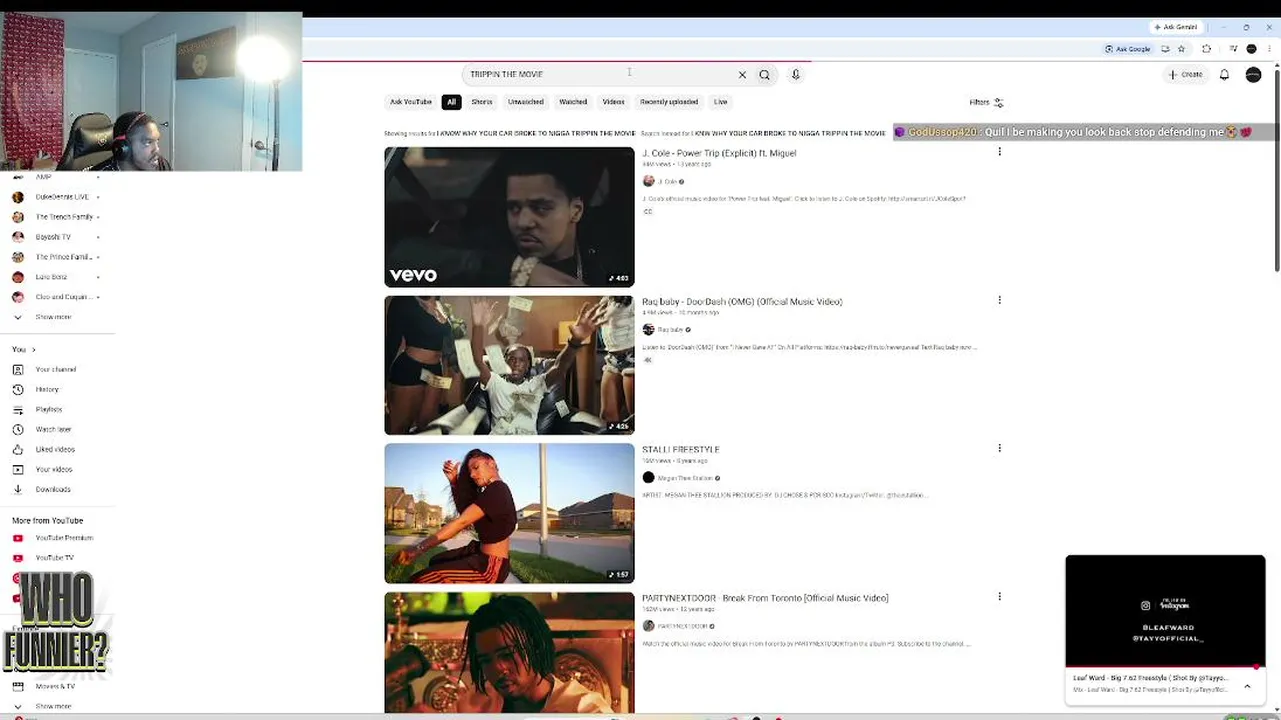Open the Movies & TV icon

18,686
